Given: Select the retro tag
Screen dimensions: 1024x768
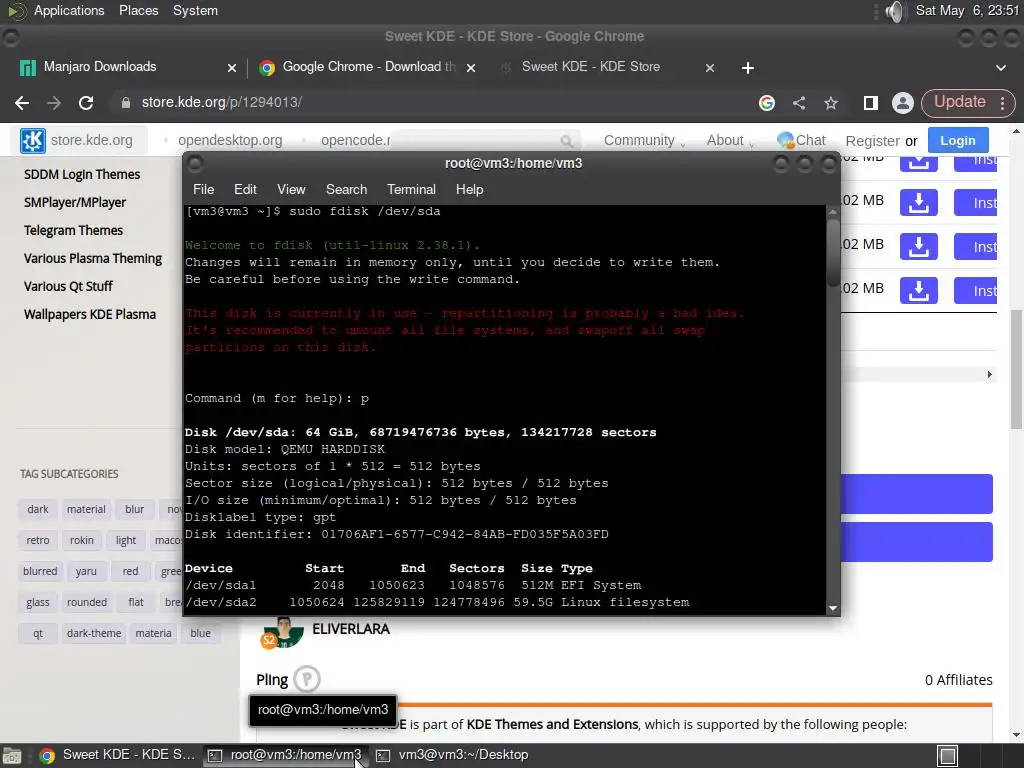Looking at the screenshot, I should (x=38, y=540).
